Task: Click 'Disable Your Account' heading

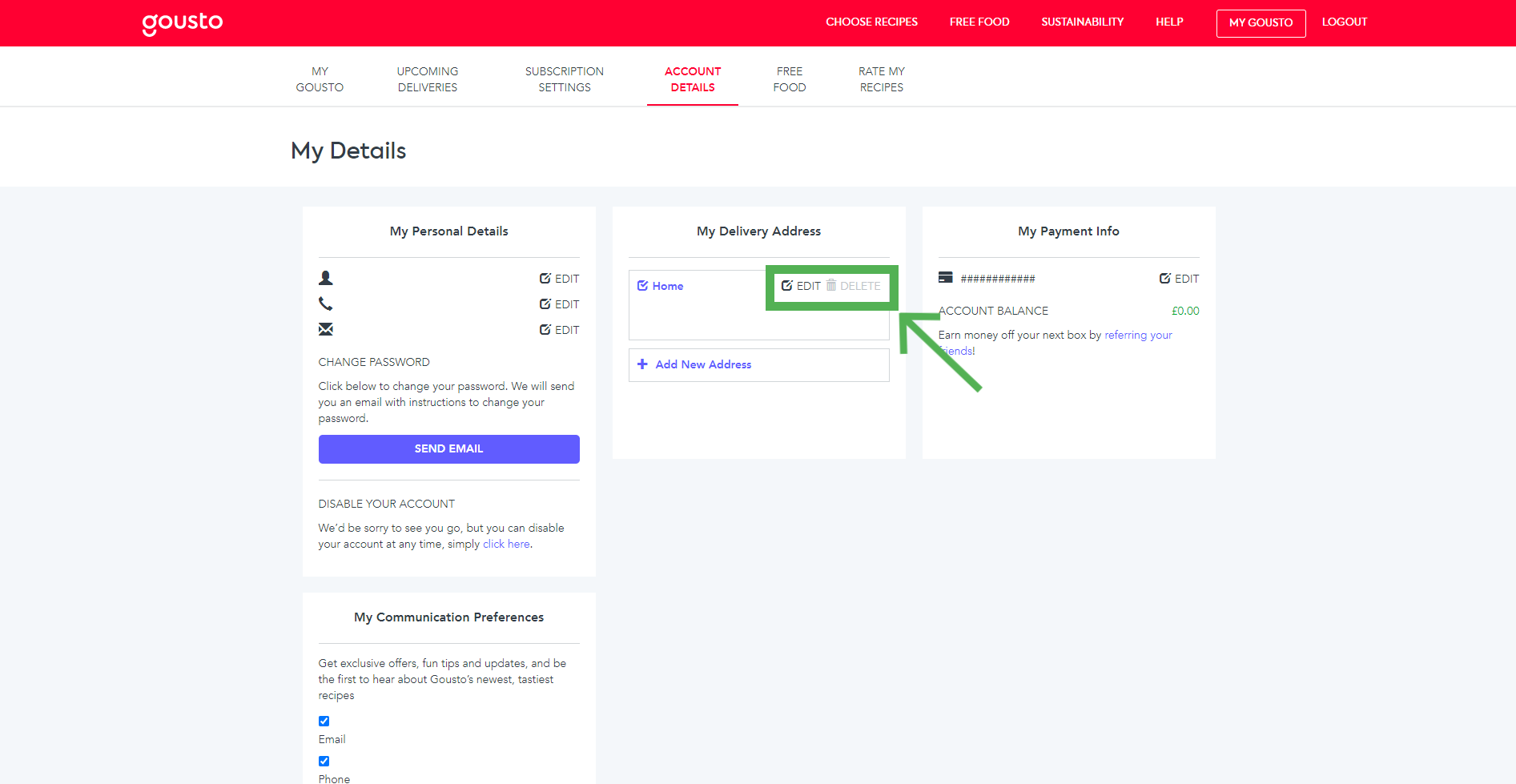Action: pos(387,504)
